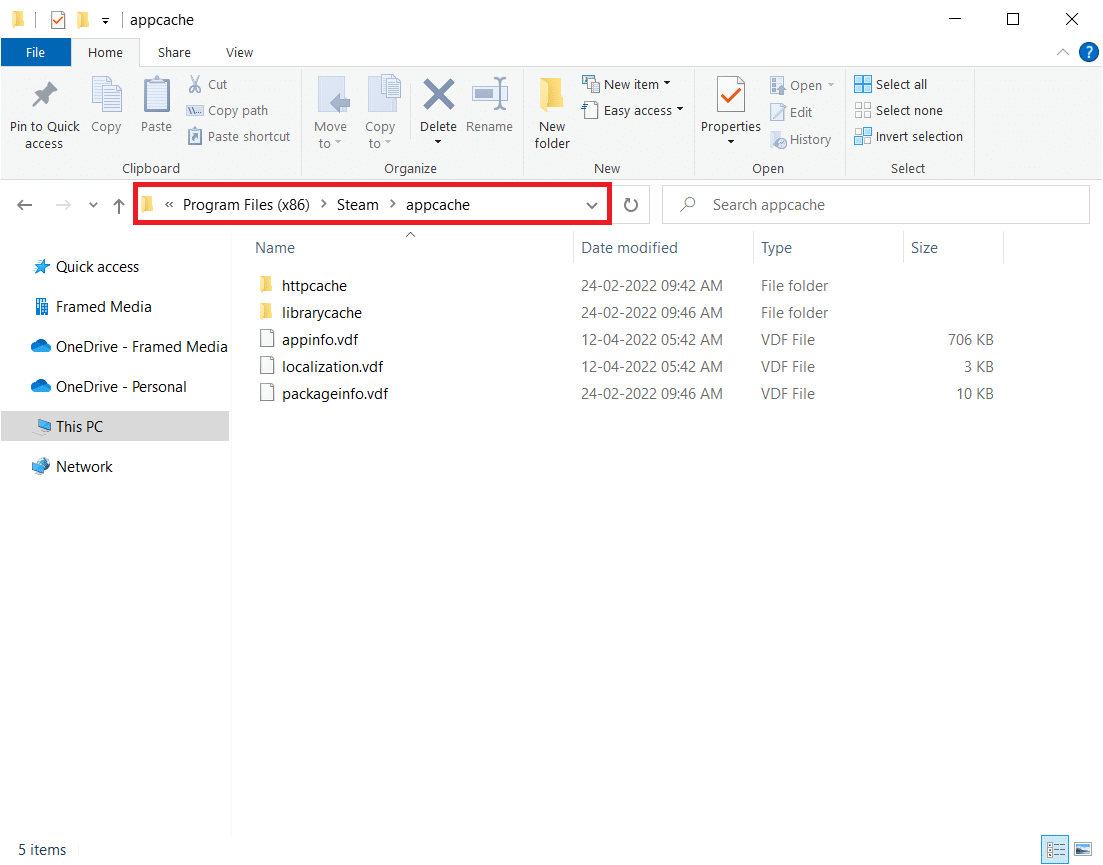
Task: Click Paste shortcut option
Action: (239, 136)
